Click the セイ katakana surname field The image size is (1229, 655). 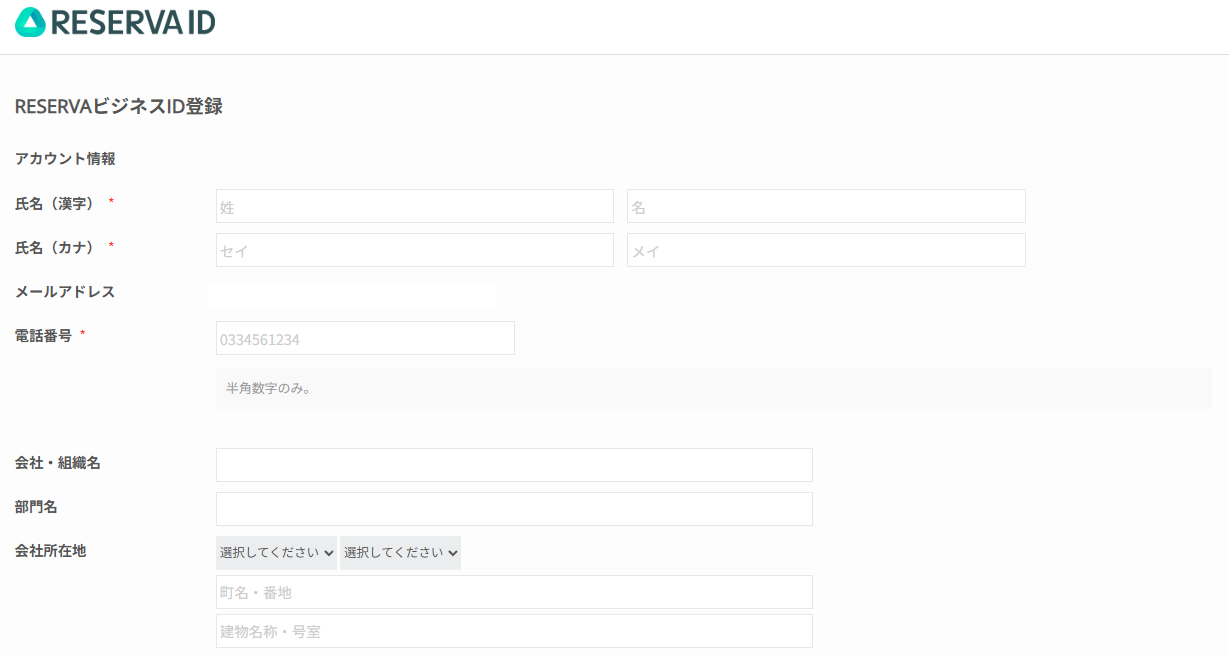[x=414, y=250]
